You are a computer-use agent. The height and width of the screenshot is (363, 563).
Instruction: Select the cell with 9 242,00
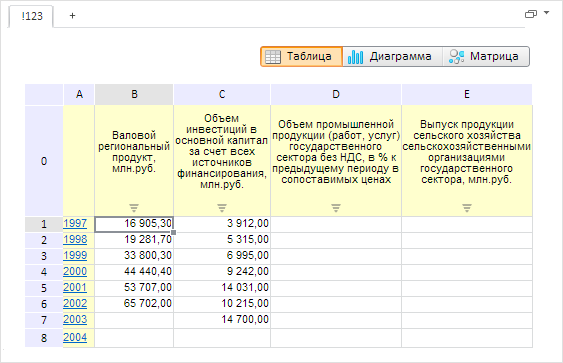[x=222, y=272]
